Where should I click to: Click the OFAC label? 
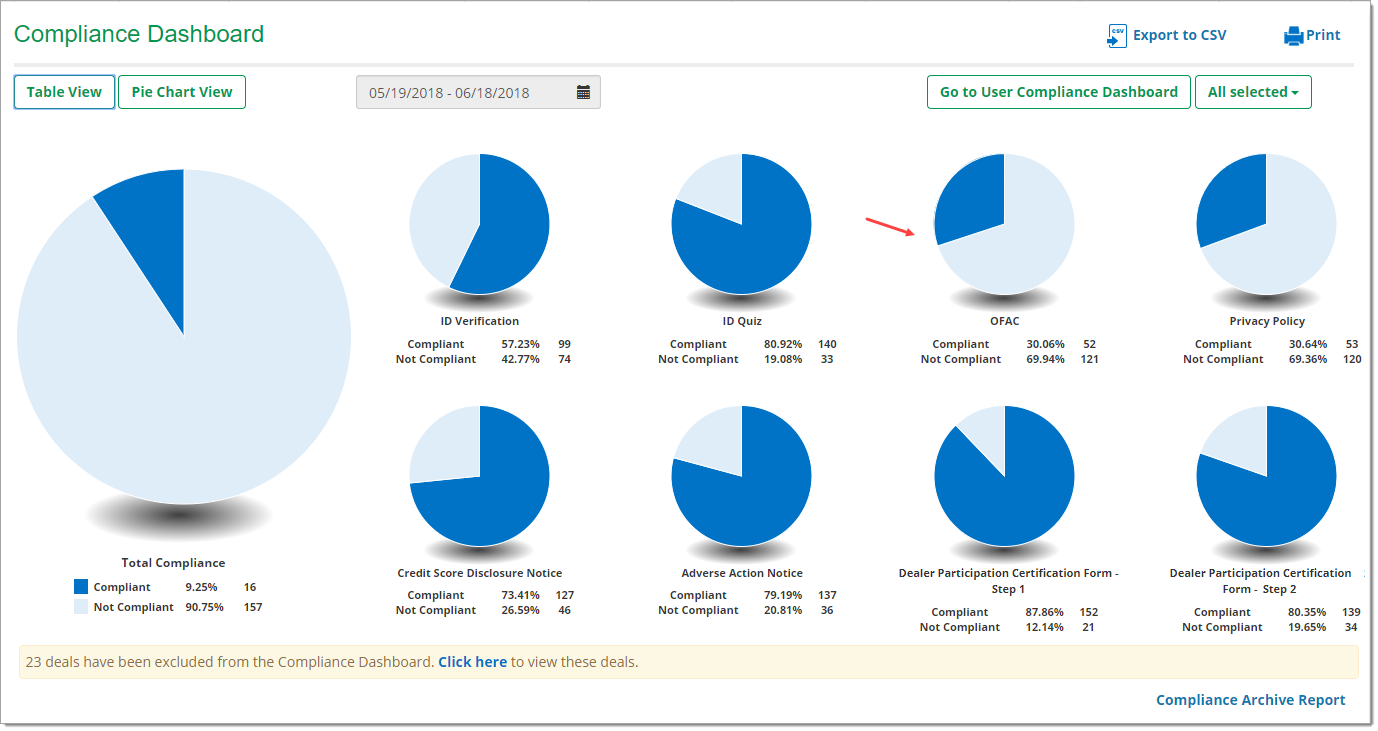coord(1004,322)
